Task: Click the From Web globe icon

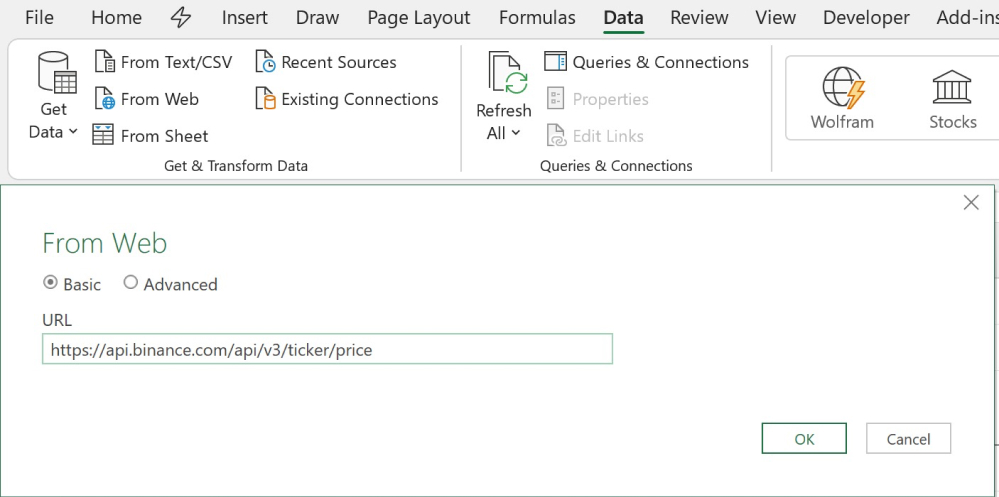Action: 104,99
